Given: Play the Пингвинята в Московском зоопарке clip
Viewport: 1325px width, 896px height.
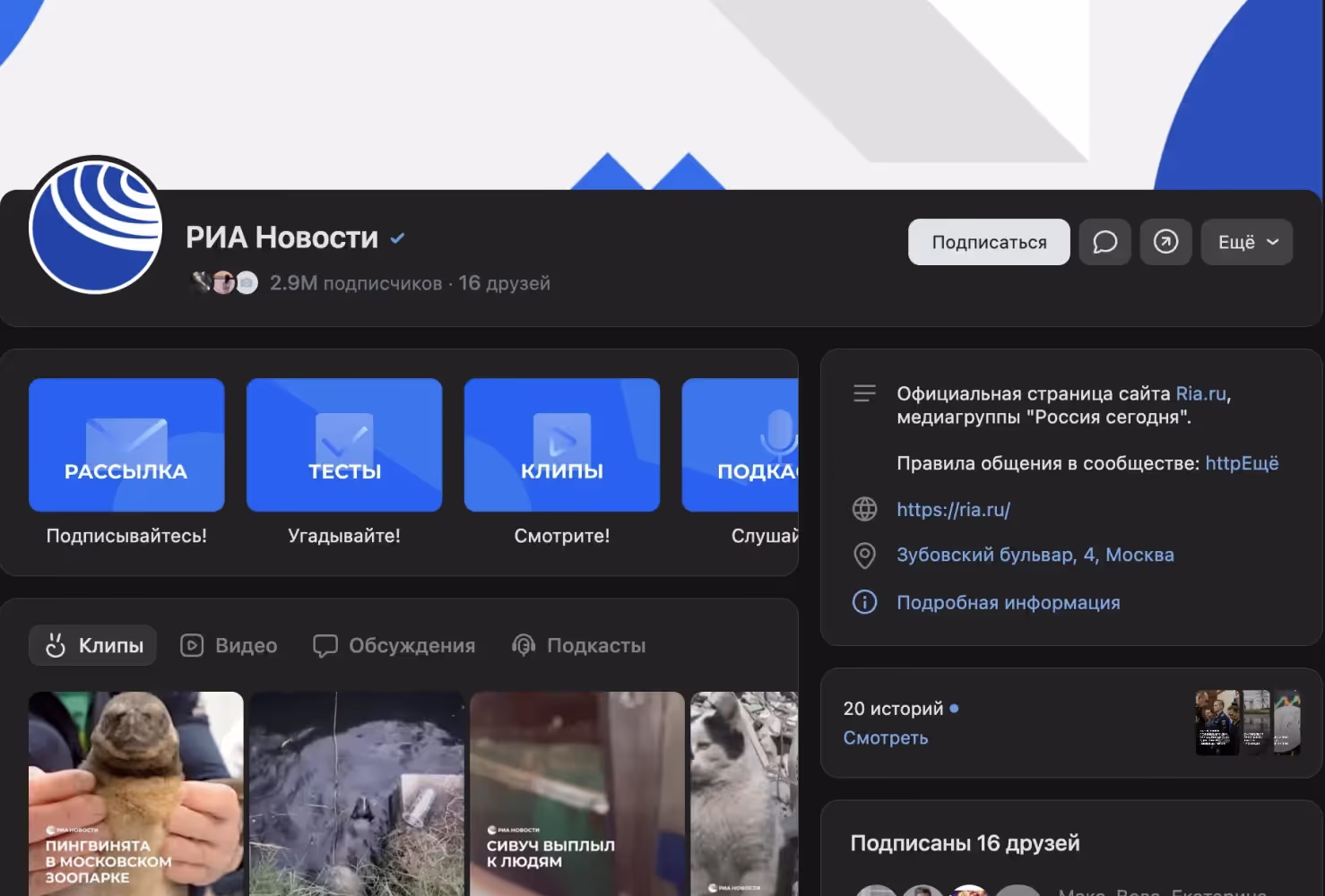Looking at the screenshot, I should (136, 793).
